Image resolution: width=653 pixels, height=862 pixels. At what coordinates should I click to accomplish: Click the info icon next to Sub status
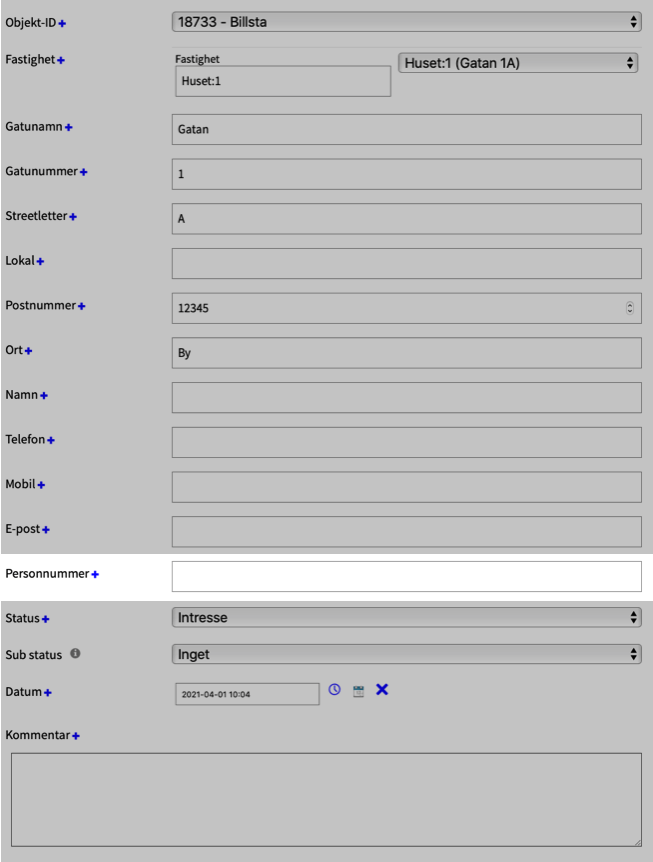tap(75, 655)
